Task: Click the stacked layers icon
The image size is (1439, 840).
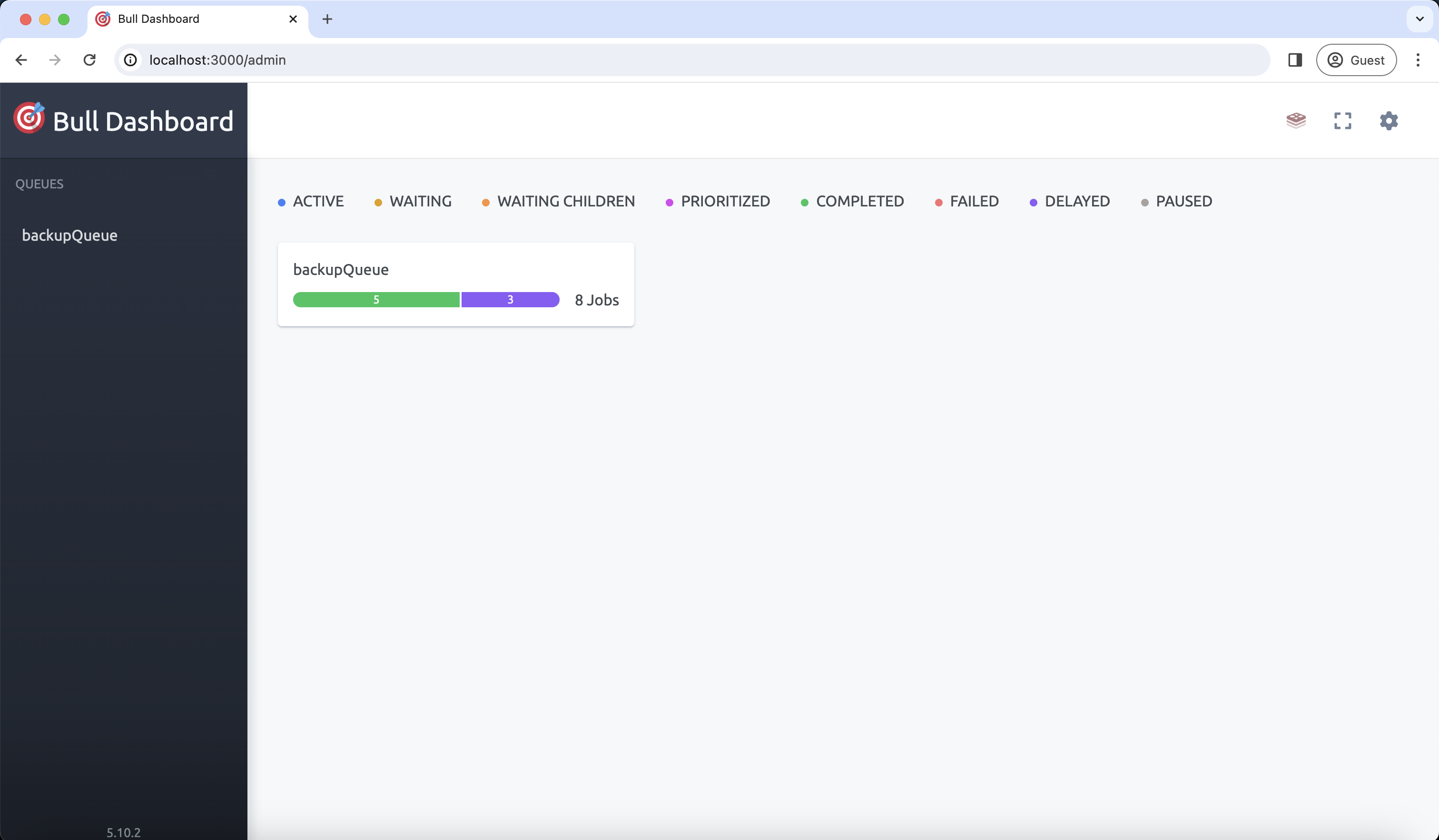Action: tap(1296, 120)
